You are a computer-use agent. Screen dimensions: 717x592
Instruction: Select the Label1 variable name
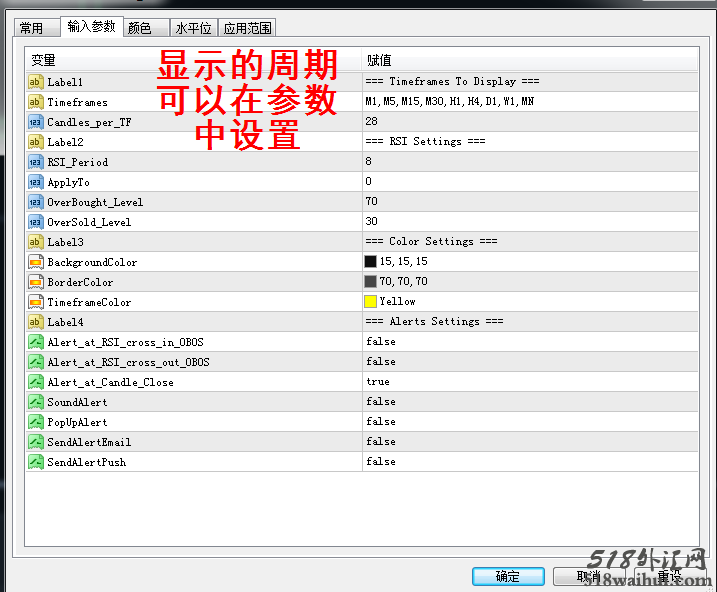tap(65, 82)
